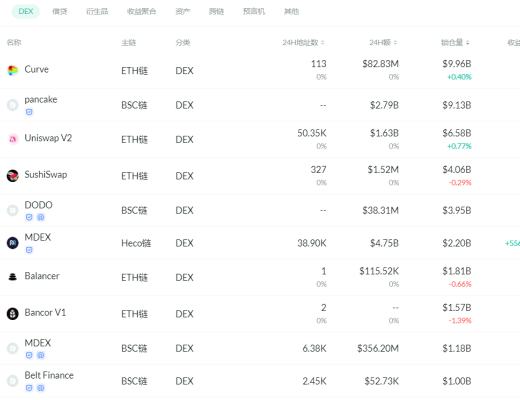Click Belt Finance locked value $1.00B
The height and width of the screenshot is (400, 520).
pyautogui.click(x=457, y=381)
